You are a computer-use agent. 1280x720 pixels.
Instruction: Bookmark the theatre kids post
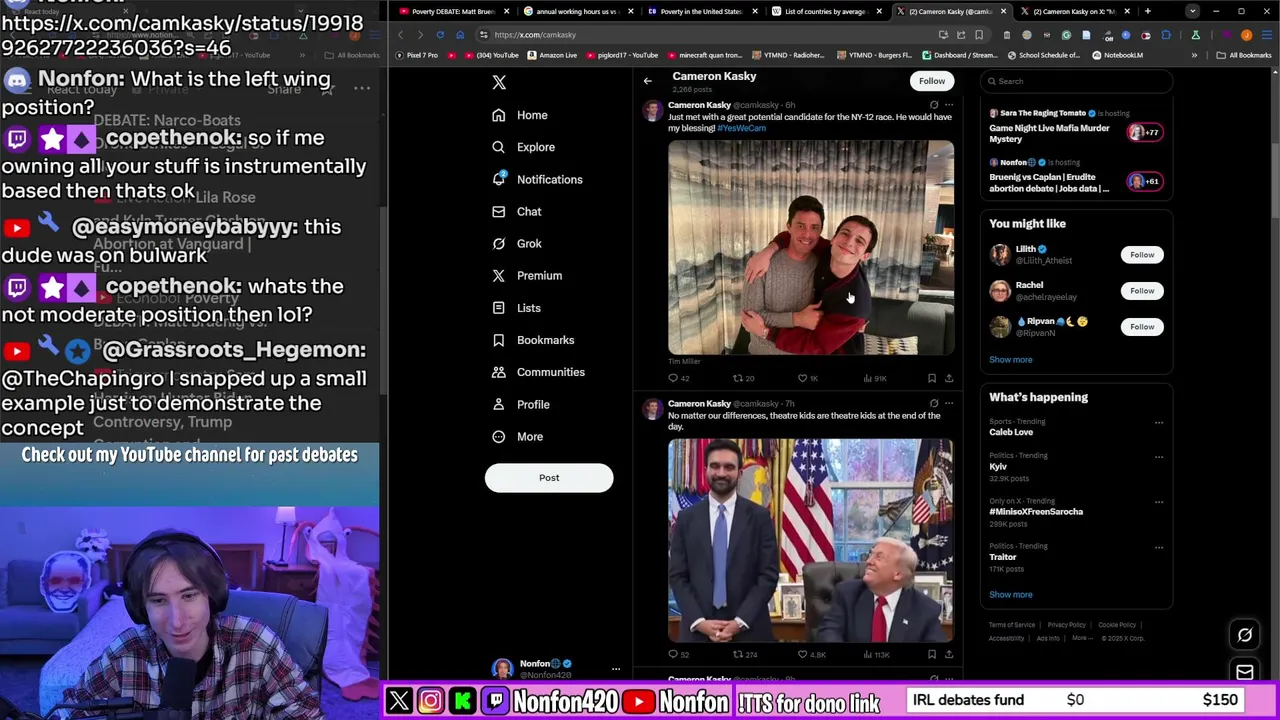[x=931, y=654]
